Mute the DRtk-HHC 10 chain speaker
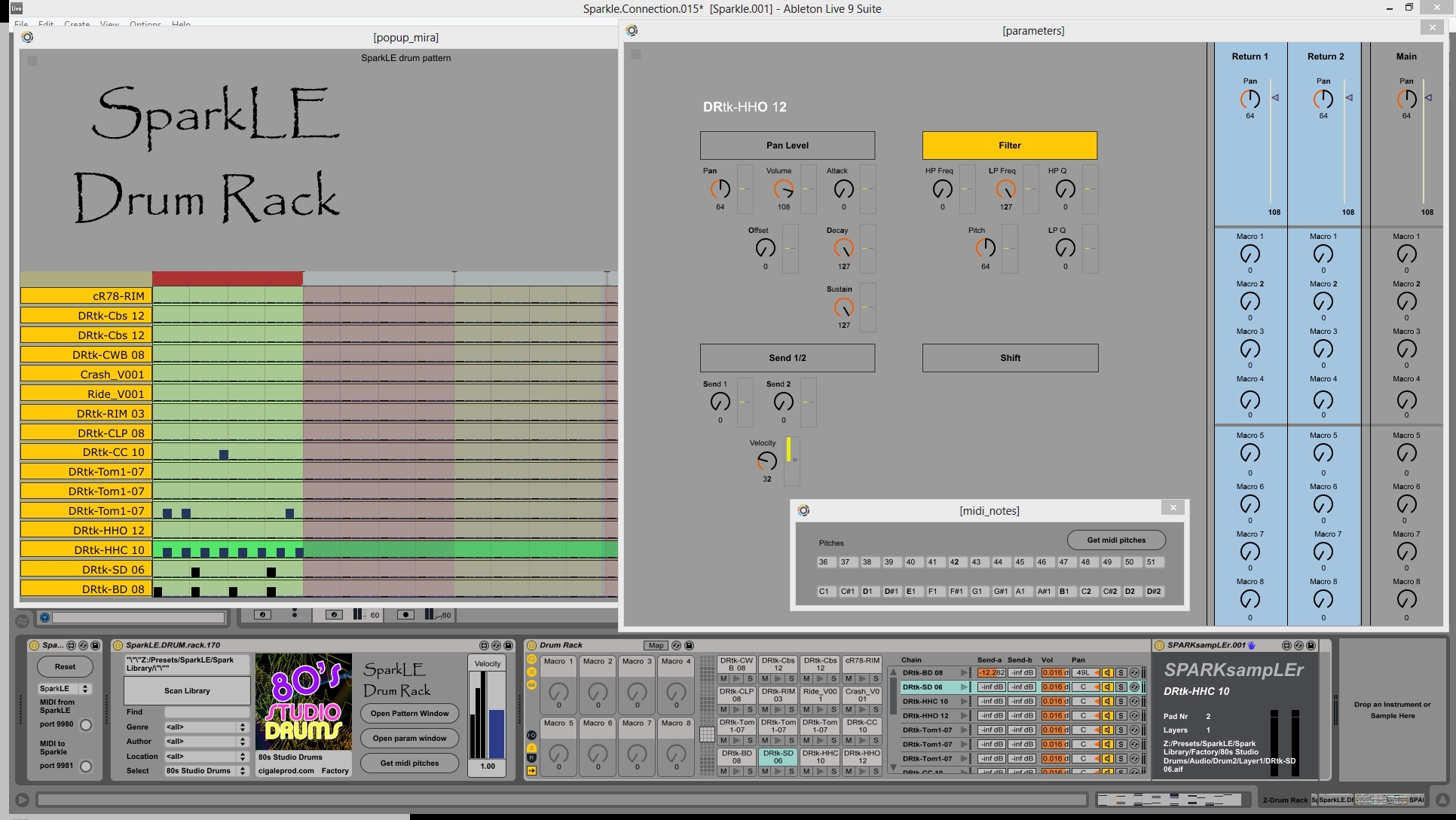Image resolution: width=1456 pixels, height=820 pixels. coord(1107,702)
